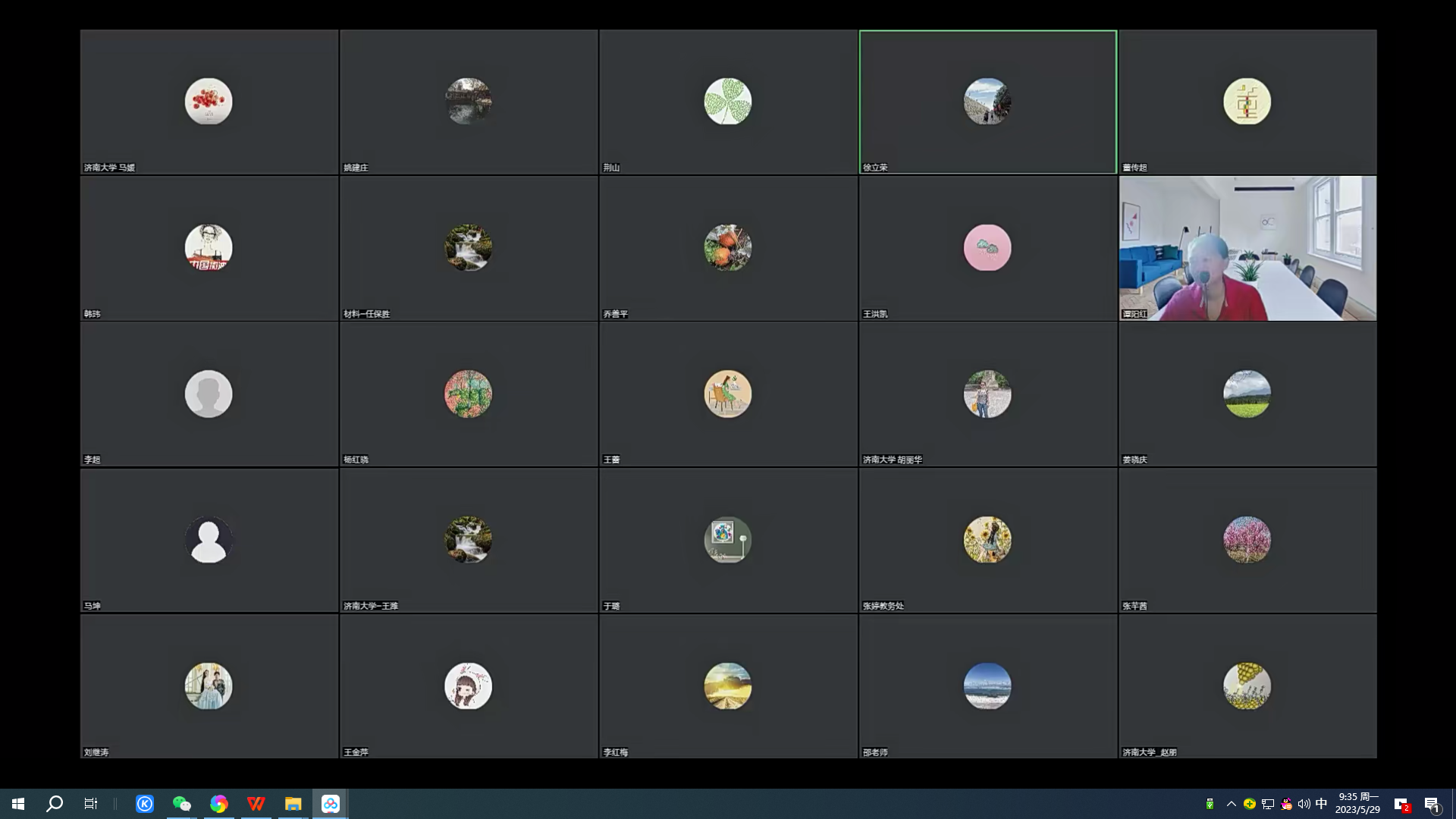Toggle the Chinese input method indicator 中
Image resolution: width=1456 pixels, height=819 pixels.
coord(1321,804)
